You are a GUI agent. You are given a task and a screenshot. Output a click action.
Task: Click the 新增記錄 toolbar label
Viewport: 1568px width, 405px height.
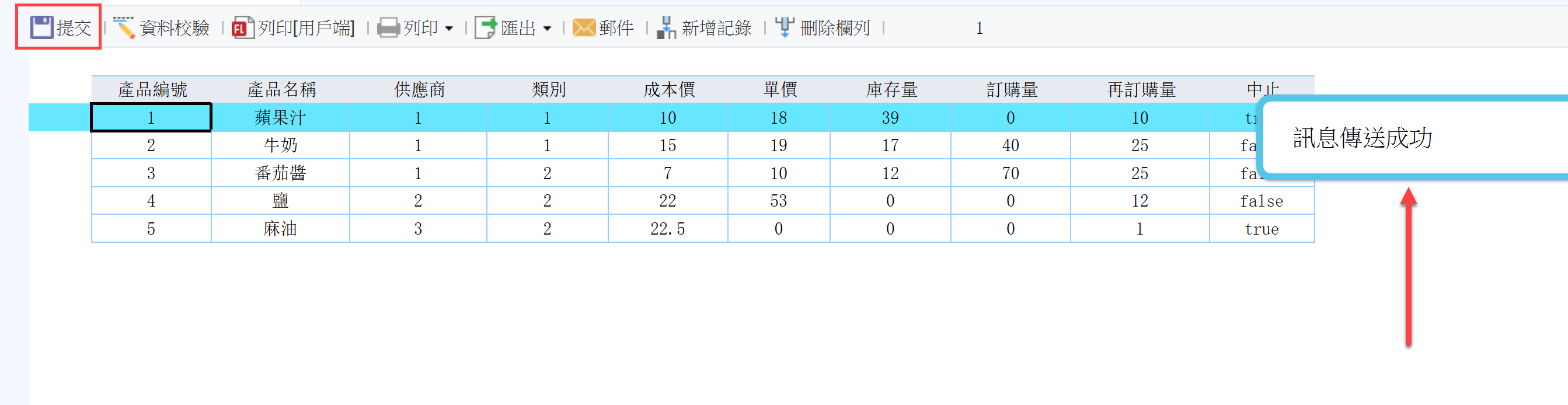pyautogui.click(x=716, y=28)
